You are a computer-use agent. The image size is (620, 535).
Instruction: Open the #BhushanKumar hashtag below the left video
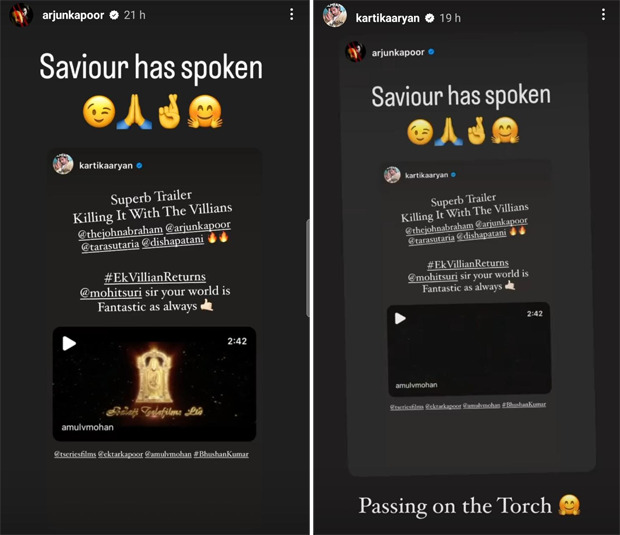tap(221, 454)
